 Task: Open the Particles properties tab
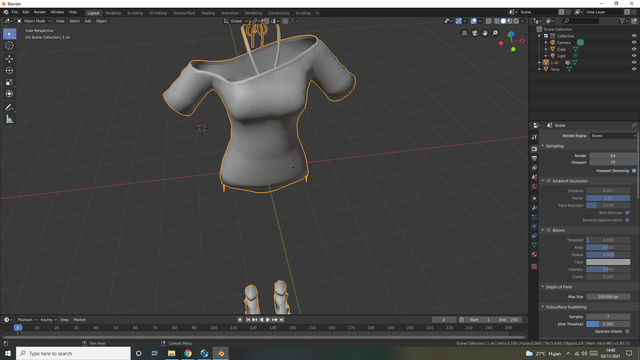534,217
